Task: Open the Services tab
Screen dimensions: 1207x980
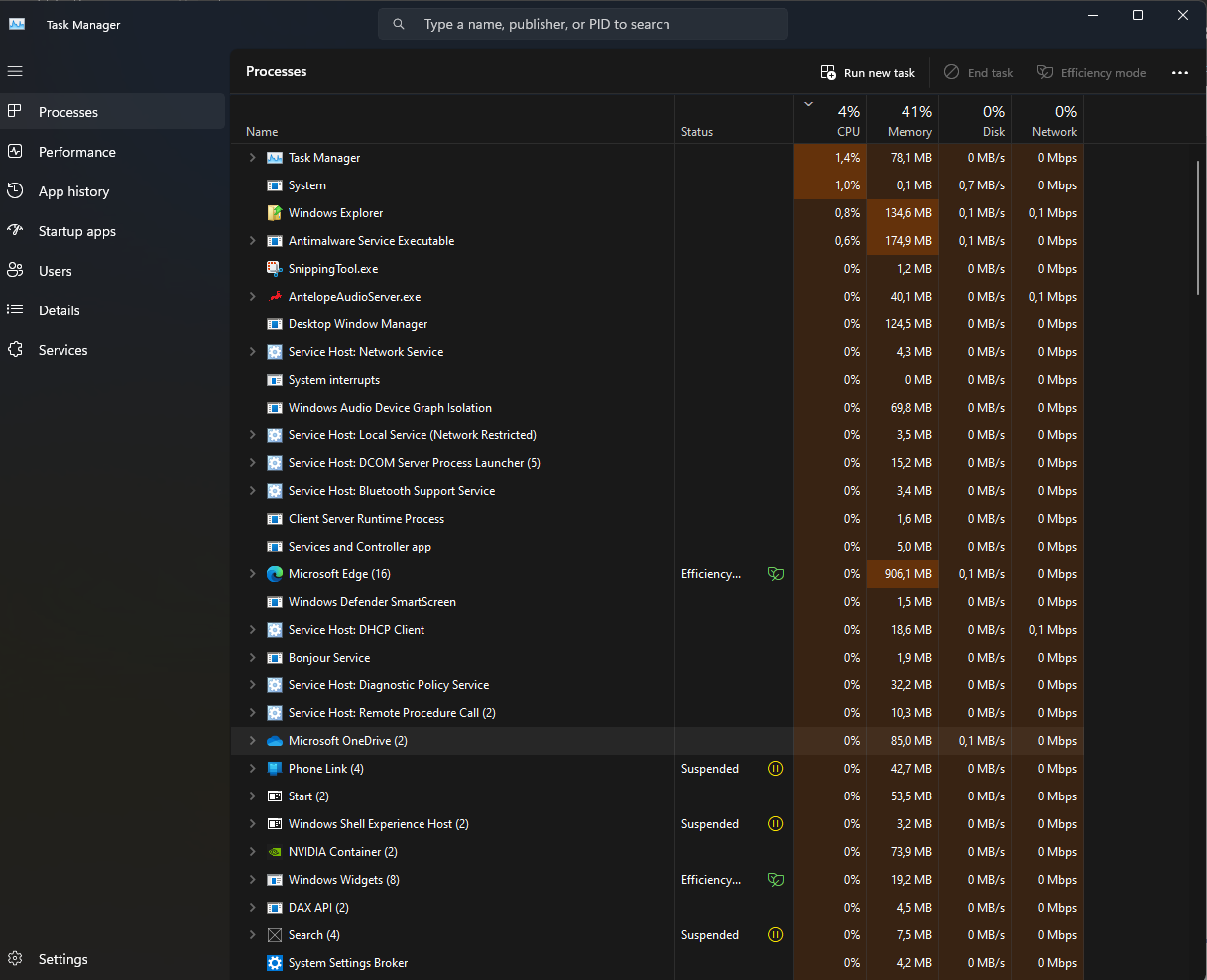Action: point(113,350)
